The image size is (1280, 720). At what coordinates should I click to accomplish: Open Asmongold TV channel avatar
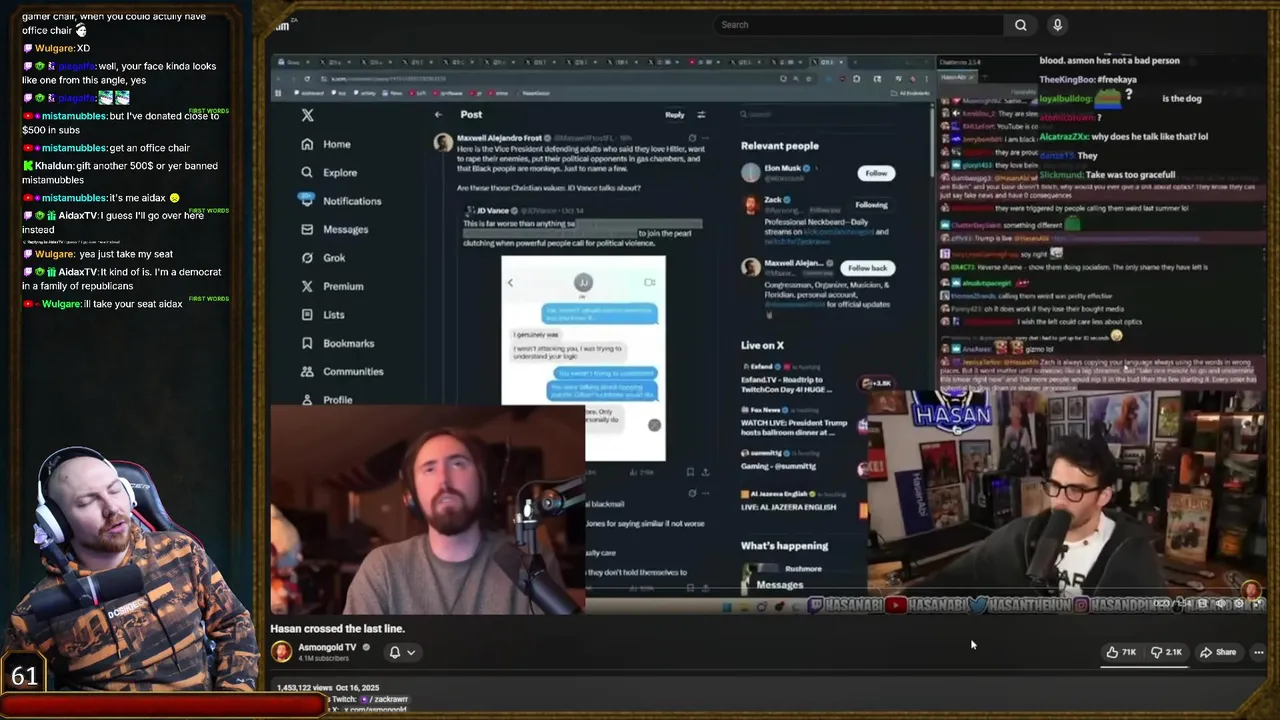coord(282,652)
